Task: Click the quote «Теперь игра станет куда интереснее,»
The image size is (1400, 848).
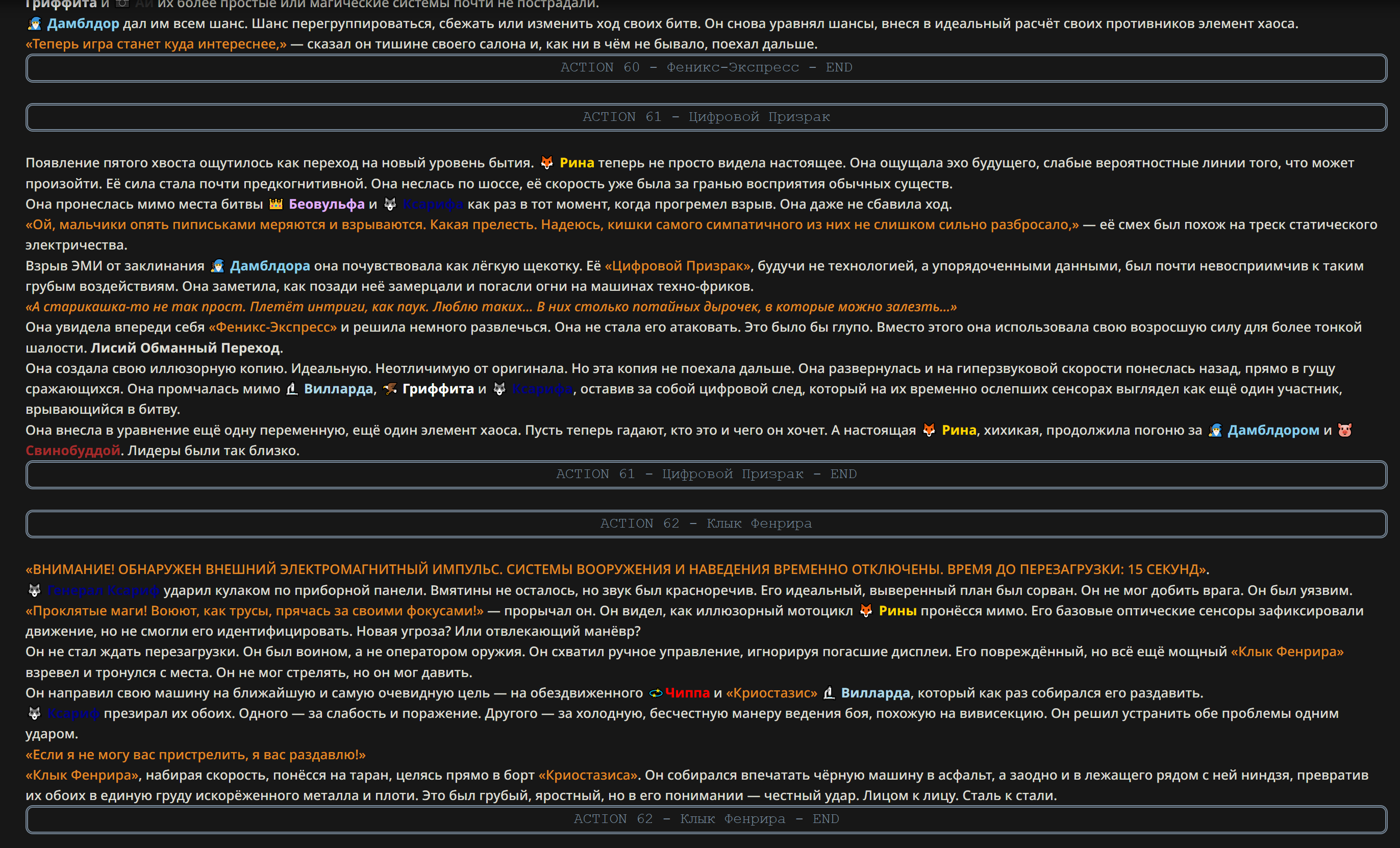Action: click(x=156, y=44)
